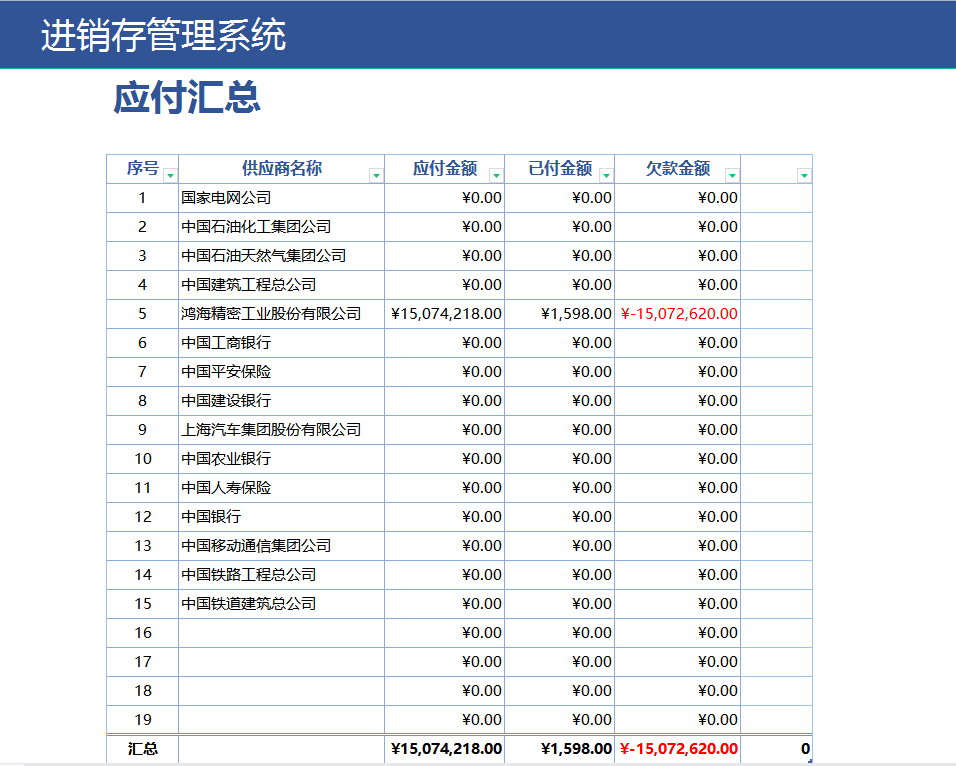Select the 中国银行 supplier cell

282,517
